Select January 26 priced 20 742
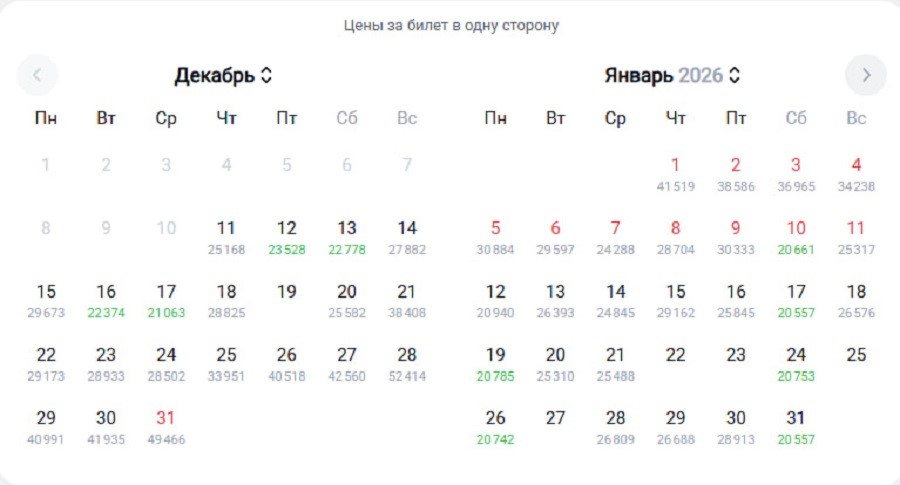The height and width of the screenshot is (485, 900). pyautogui.click(x=496, y=427)
